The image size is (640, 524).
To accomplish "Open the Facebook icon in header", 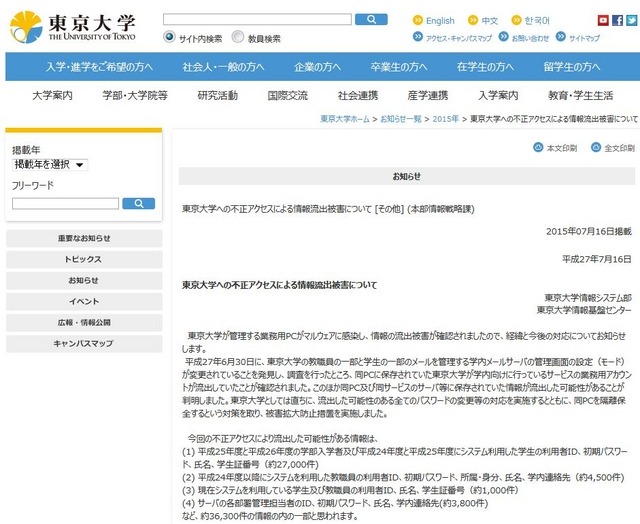I will 617,20.
